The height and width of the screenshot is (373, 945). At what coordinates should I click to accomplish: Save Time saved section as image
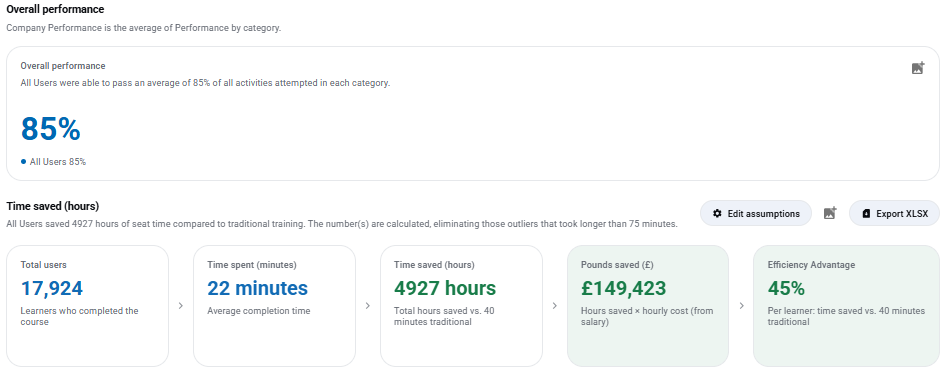[x=830, y=213]
